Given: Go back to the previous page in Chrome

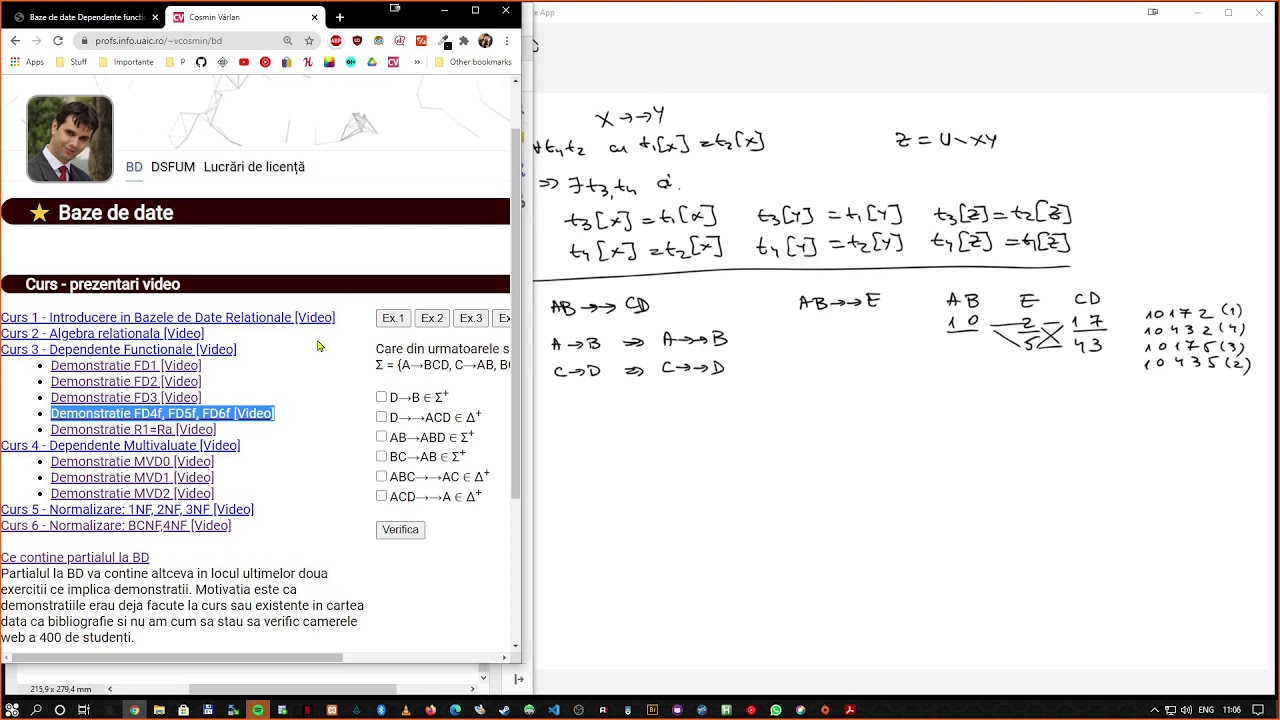Looking at the screenshot, I should tap(15, 41).
